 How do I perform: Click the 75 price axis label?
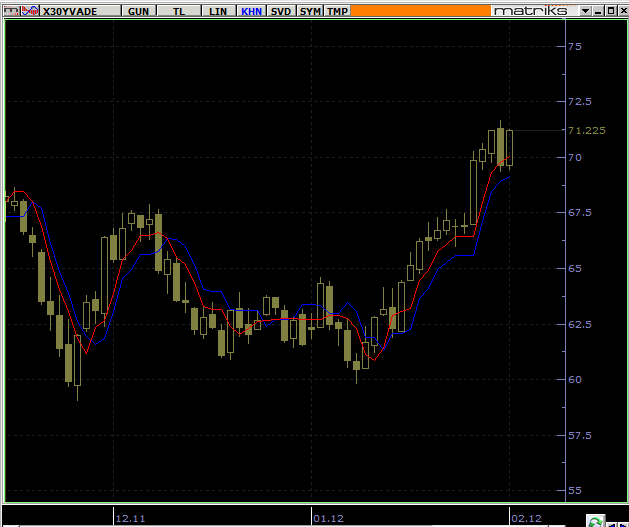[575, 47]
